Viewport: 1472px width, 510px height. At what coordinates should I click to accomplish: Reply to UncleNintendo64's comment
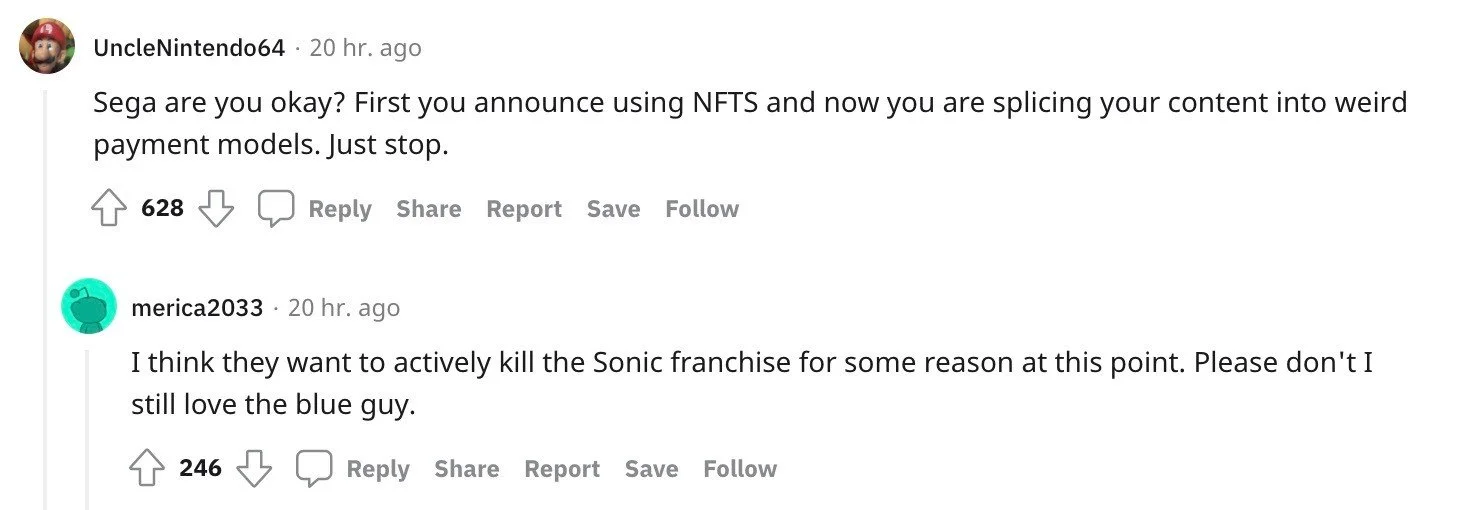(340, 209)
